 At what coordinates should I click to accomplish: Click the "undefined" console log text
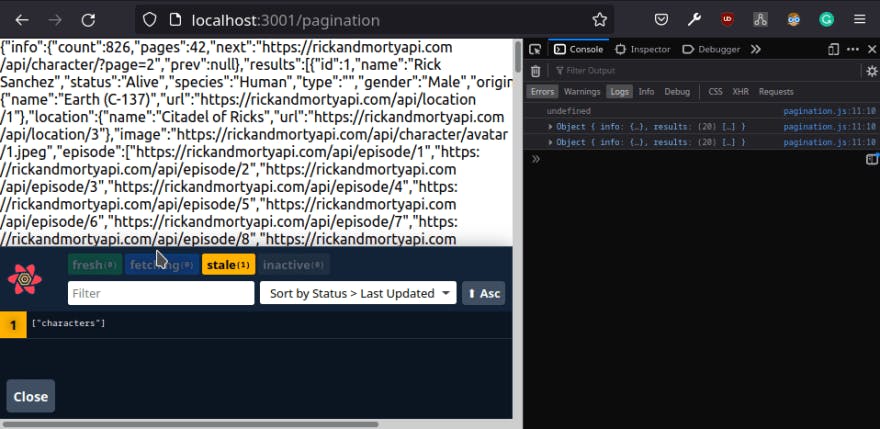click(x=569, y=111)
